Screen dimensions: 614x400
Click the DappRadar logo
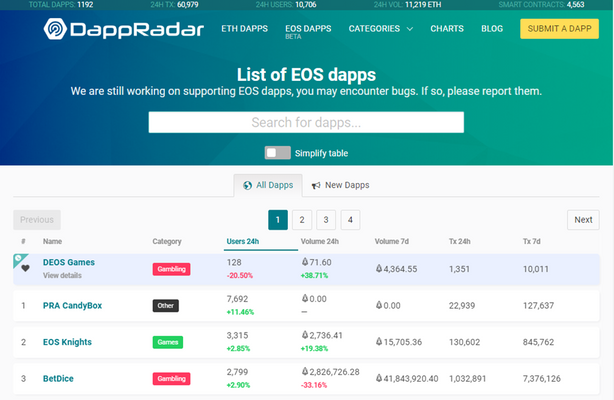(x=123, y=29)
